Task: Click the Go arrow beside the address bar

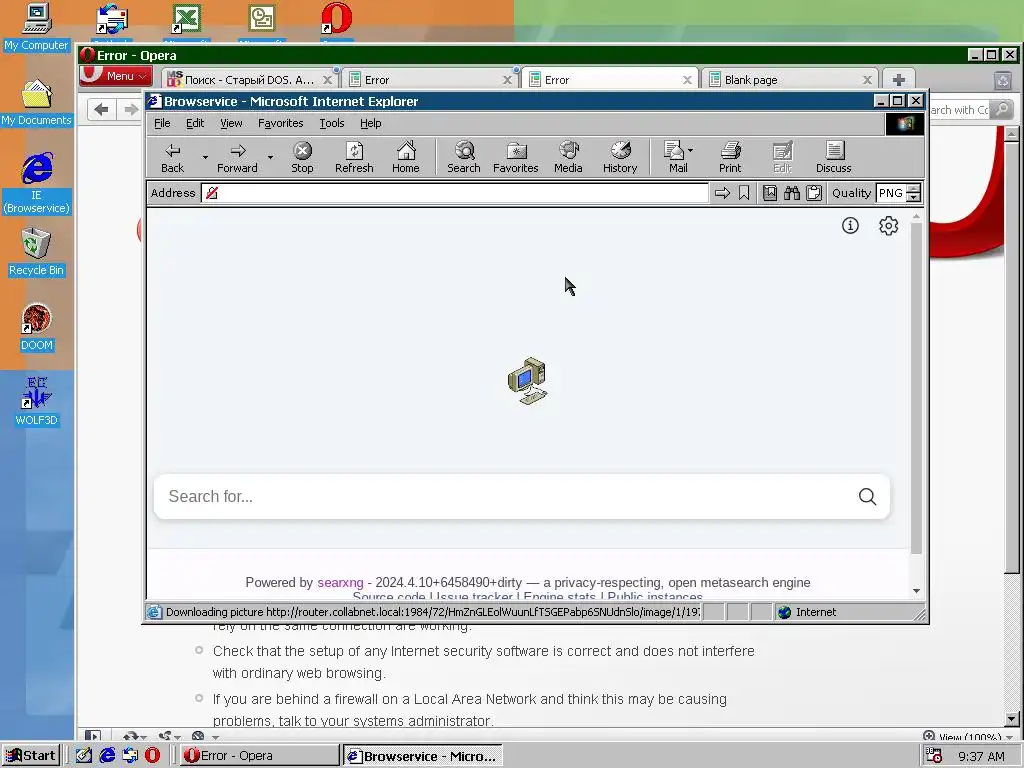Action: point(722,193)
